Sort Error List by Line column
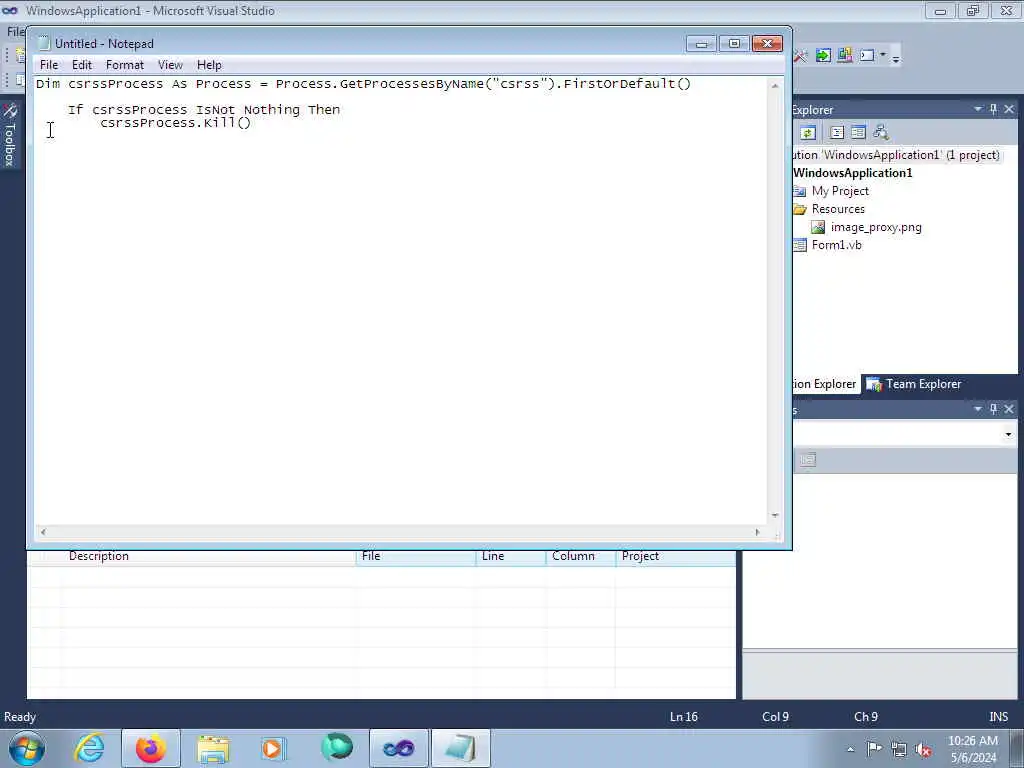 [x=511, y=556]
